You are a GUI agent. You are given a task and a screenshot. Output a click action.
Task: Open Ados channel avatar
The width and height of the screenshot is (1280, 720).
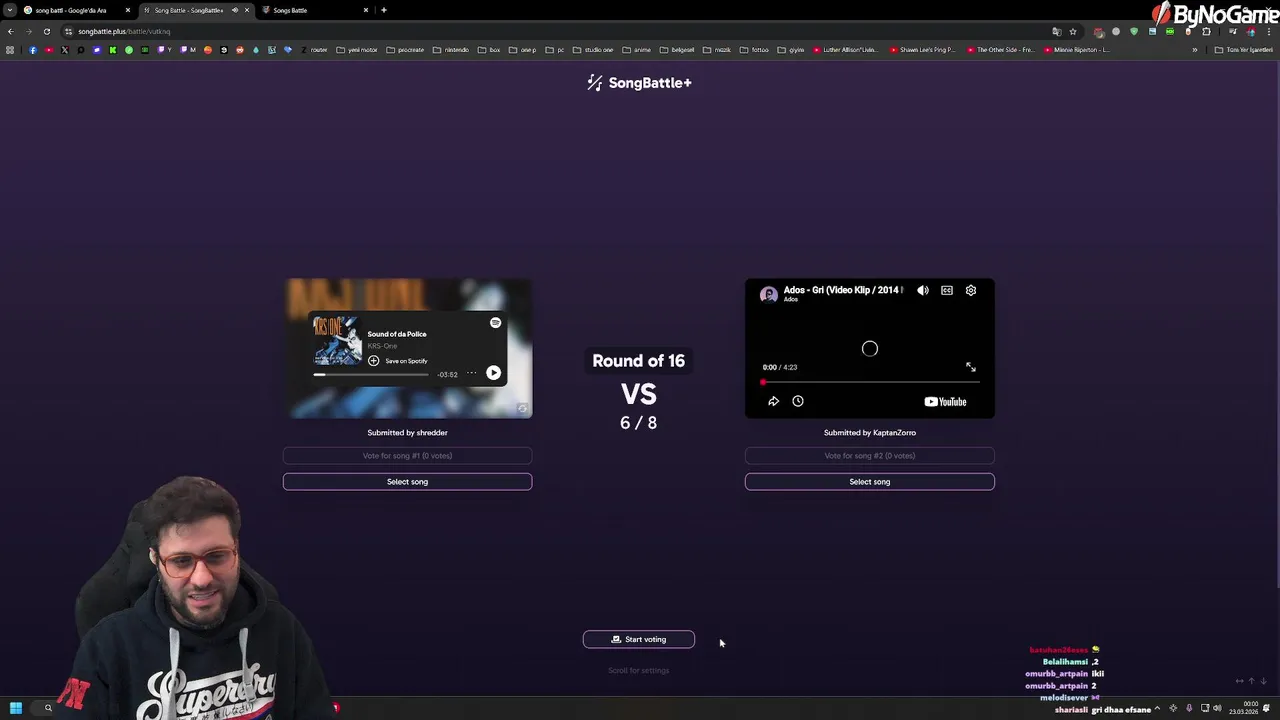pos(769,294)
